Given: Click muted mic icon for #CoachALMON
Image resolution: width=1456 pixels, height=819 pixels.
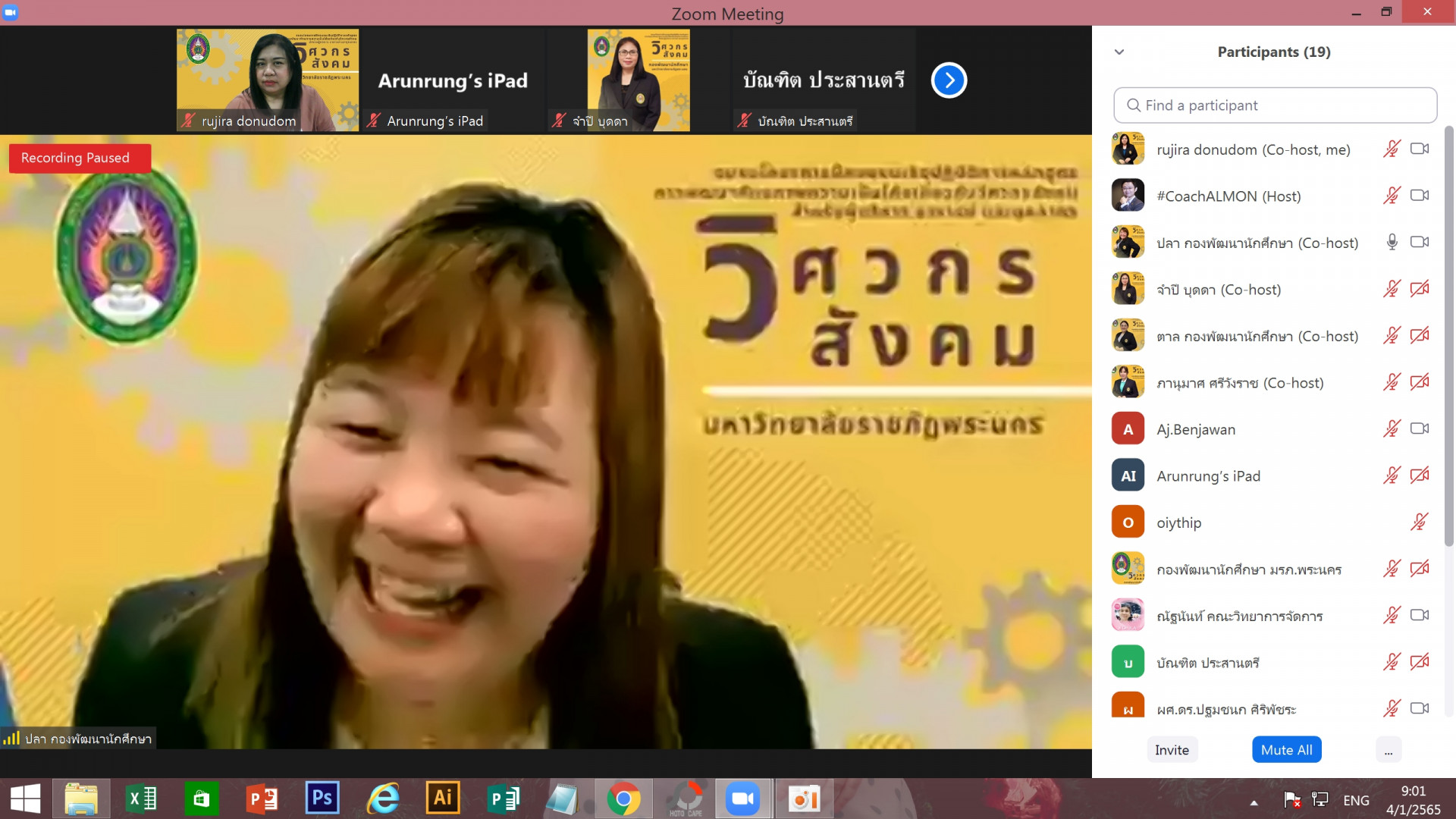Looking at the screenshot, I should click(x=1392, y=196).
